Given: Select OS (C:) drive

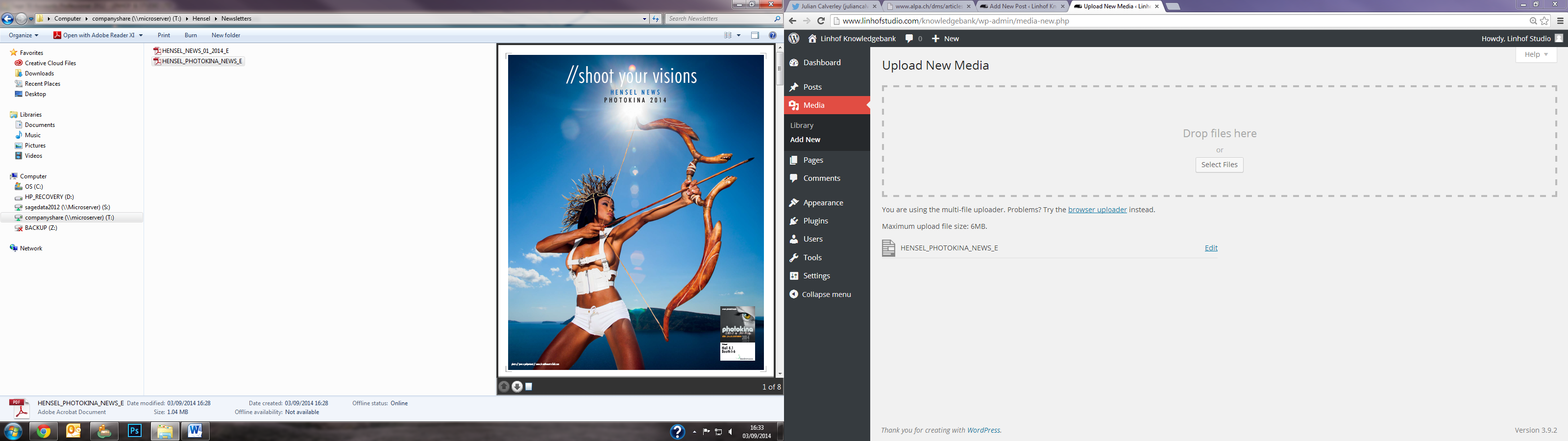Looking at the screenshot, I should [29, 186].
